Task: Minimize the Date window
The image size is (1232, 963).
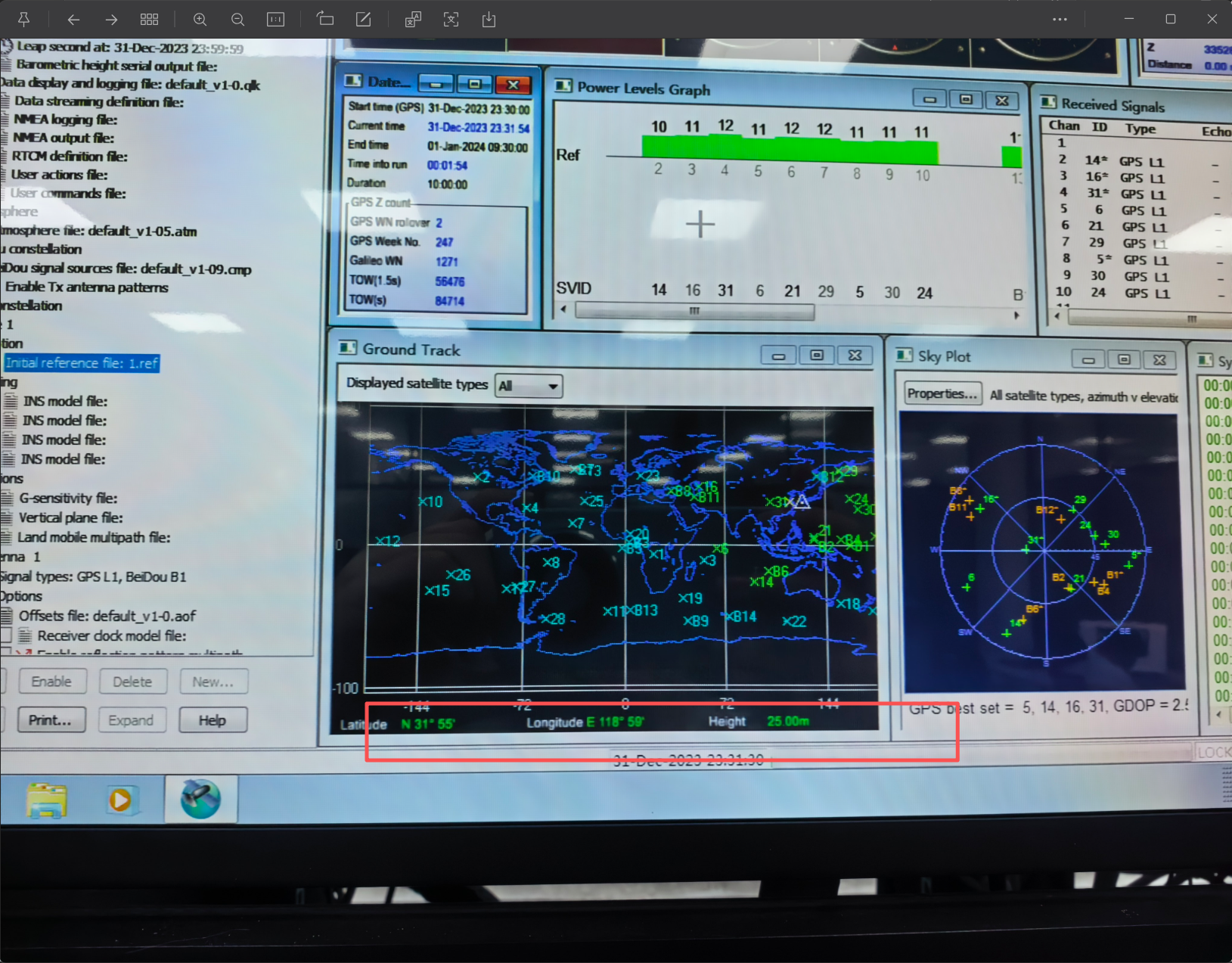Action: point(436,84)
